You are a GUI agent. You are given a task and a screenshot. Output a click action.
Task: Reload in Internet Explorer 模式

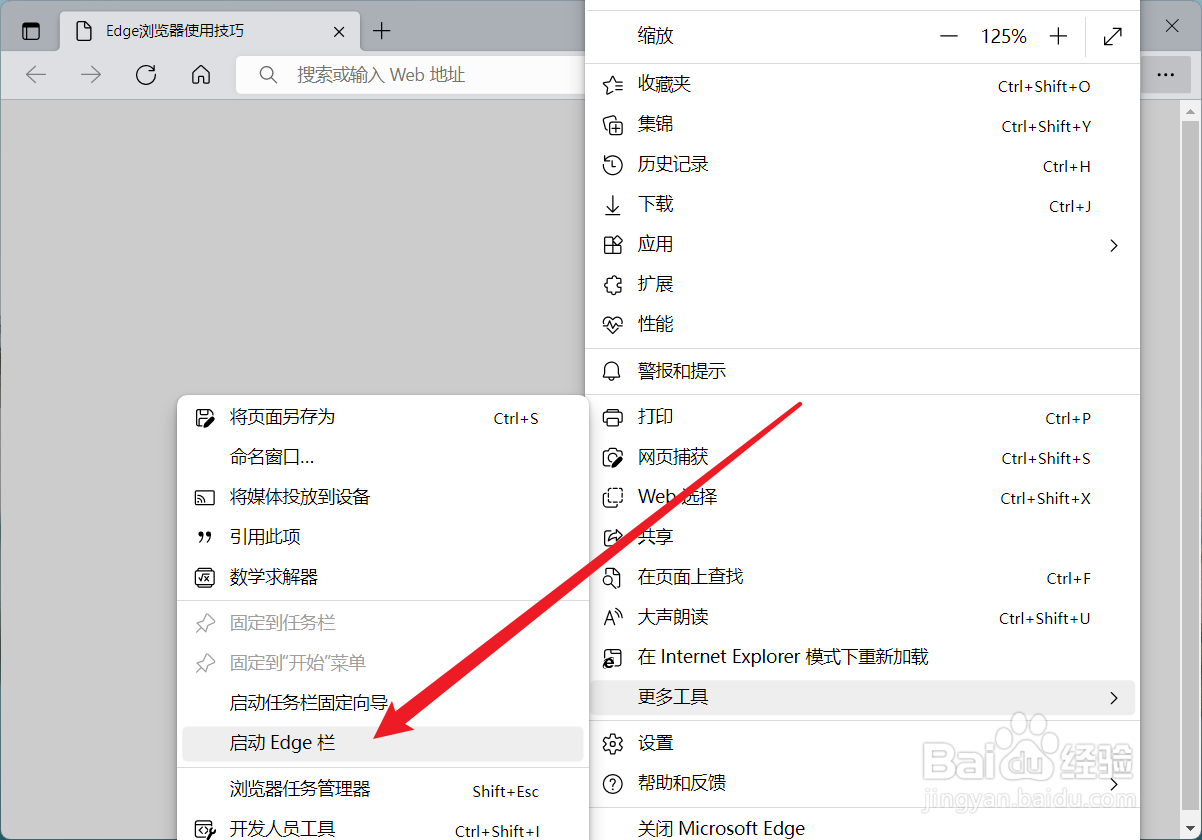coord(862,657)
